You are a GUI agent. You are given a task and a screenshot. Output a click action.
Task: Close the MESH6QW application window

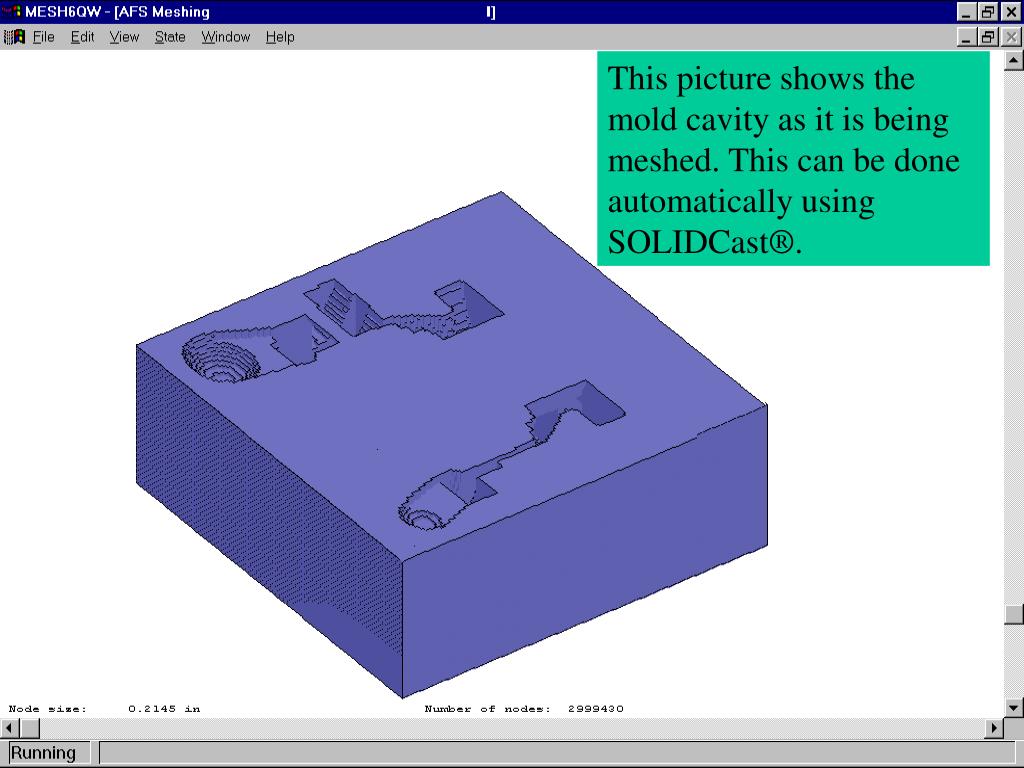point(1010,12)
